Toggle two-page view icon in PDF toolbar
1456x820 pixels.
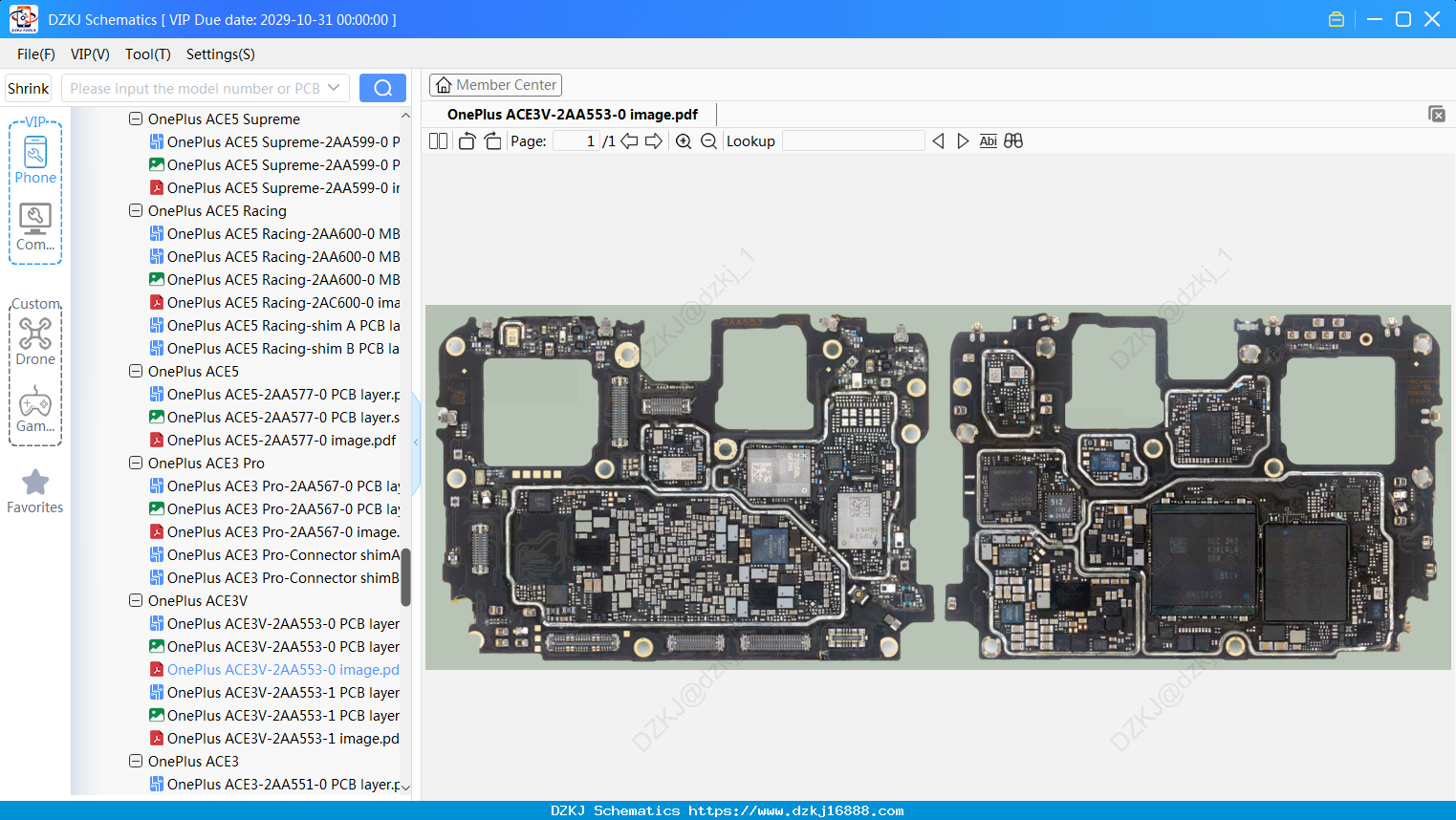(x=438, y=140)
